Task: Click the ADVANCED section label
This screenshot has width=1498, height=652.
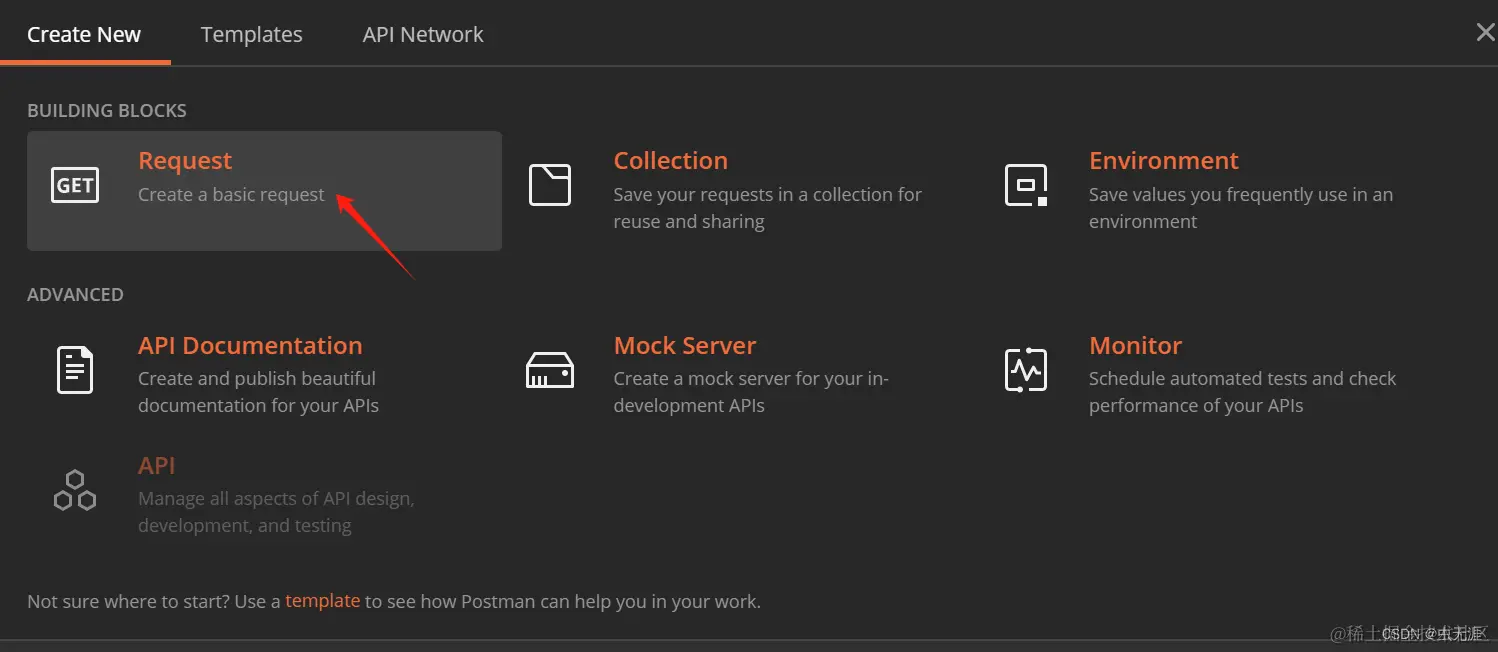Action: tap(75, 295)
